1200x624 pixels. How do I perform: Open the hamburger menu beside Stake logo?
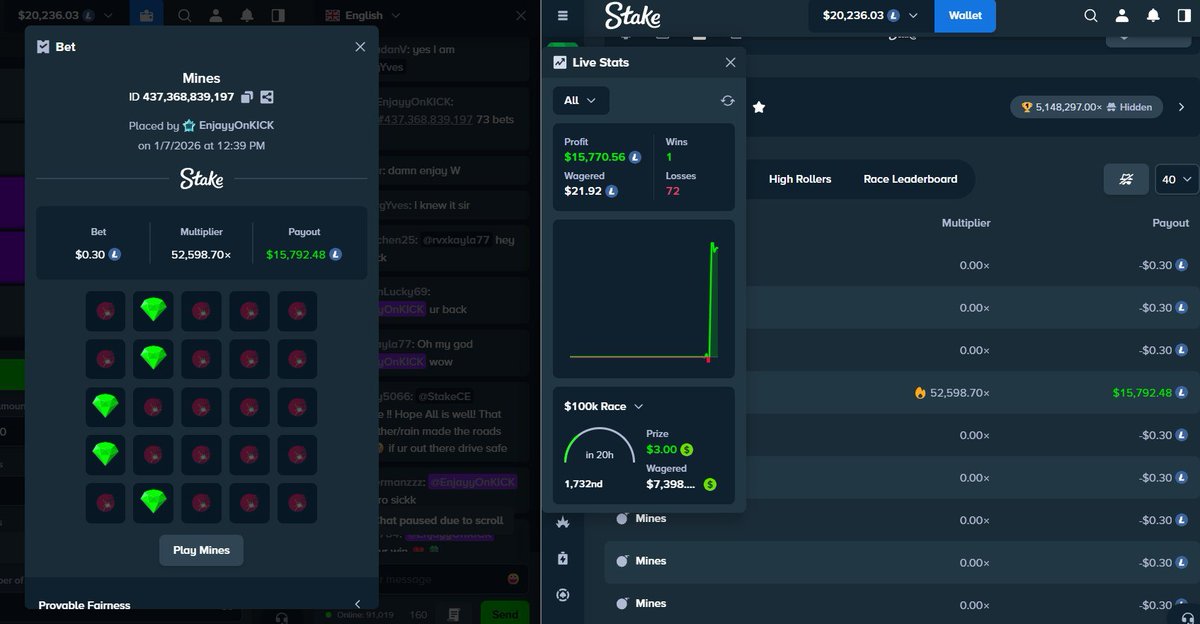click(x=562, y=15)
